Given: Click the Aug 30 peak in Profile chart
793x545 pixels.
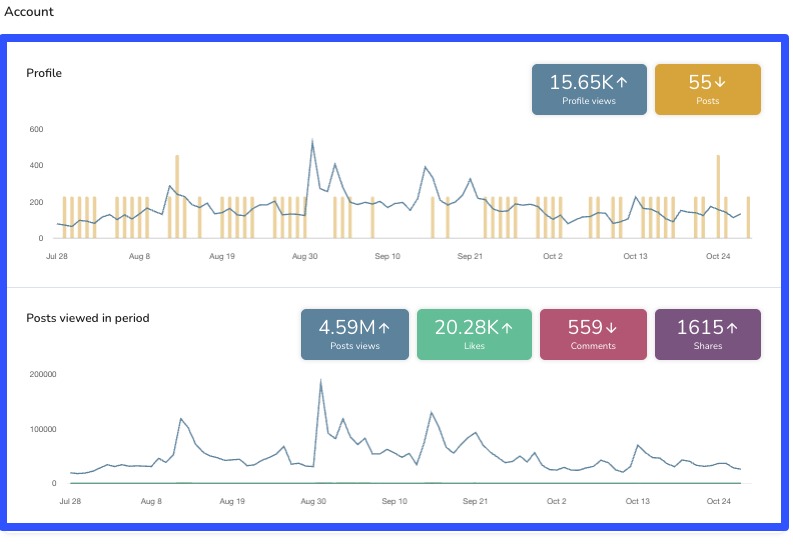Looking at the screenshot, I should point(313,142).
